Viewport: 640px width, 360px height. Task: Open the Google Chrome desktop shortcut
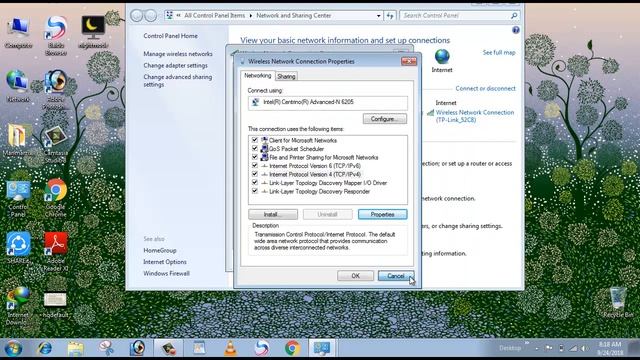[56, 197]
